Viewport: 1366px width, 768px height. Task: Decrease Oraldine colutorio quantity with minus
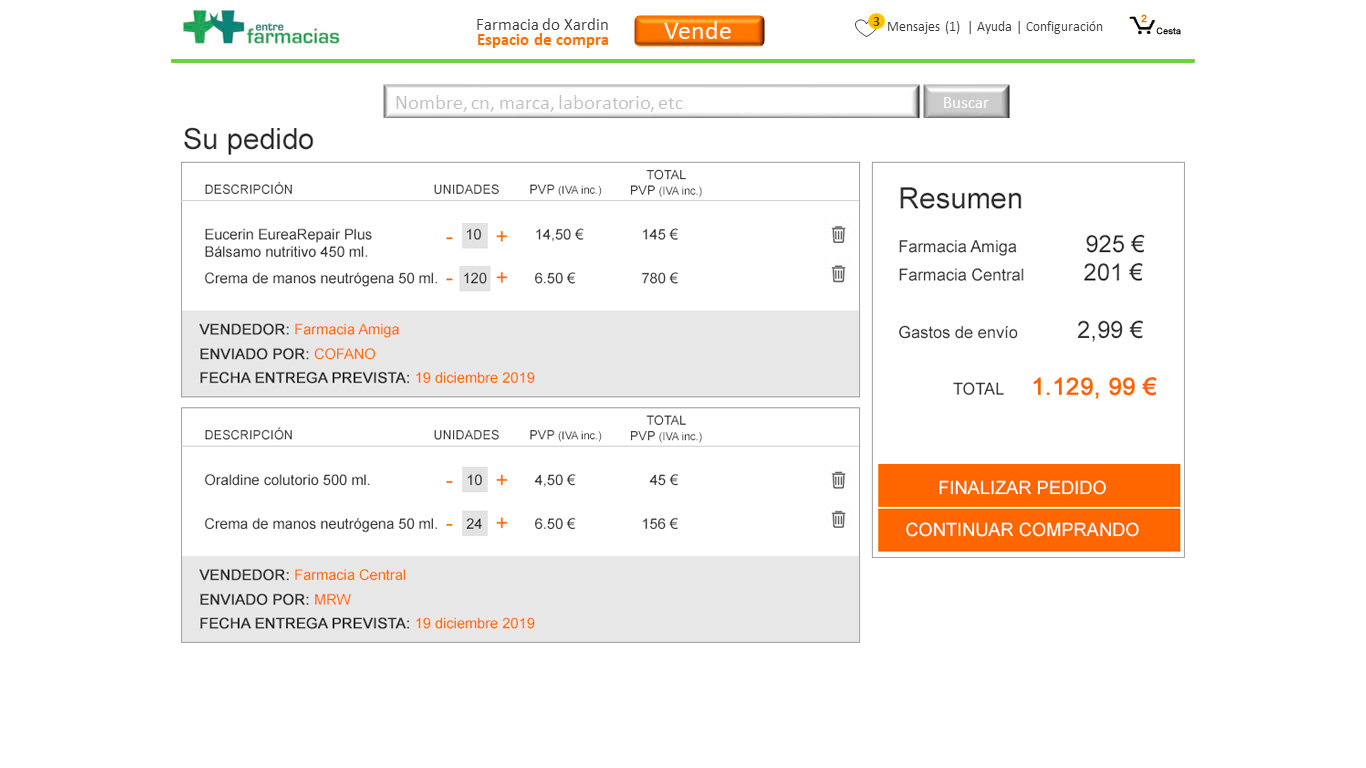click(449, 482)
